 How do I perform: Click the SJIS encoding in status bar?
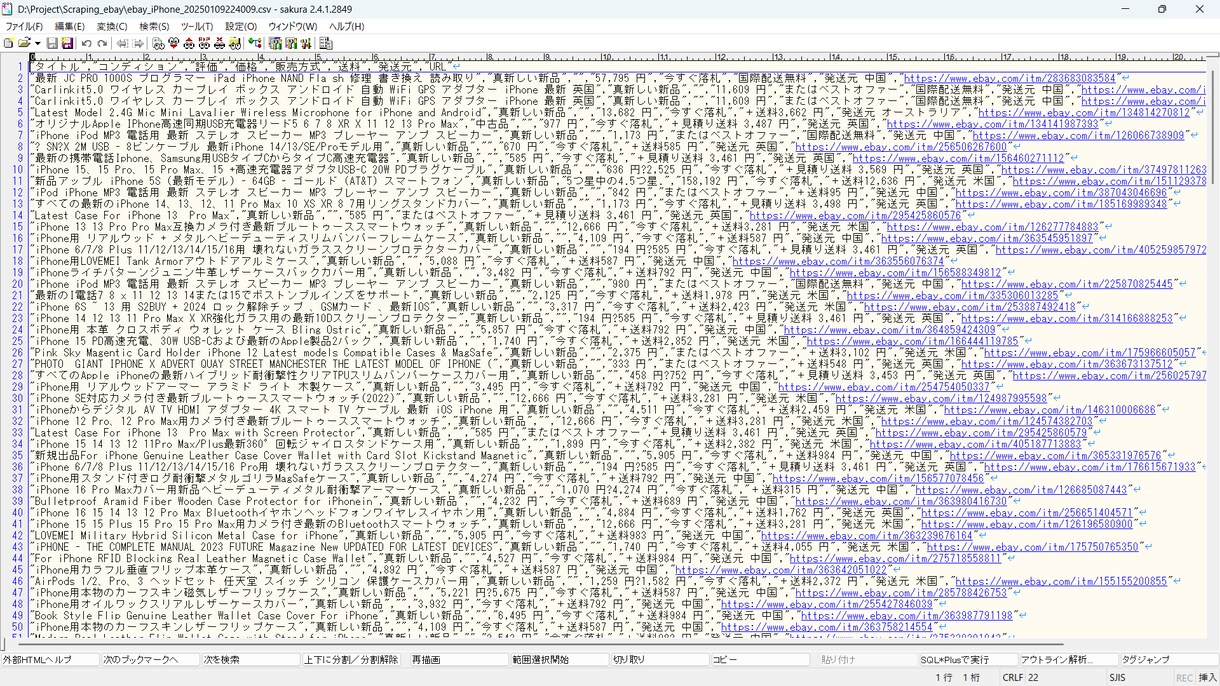(1117, 678)
